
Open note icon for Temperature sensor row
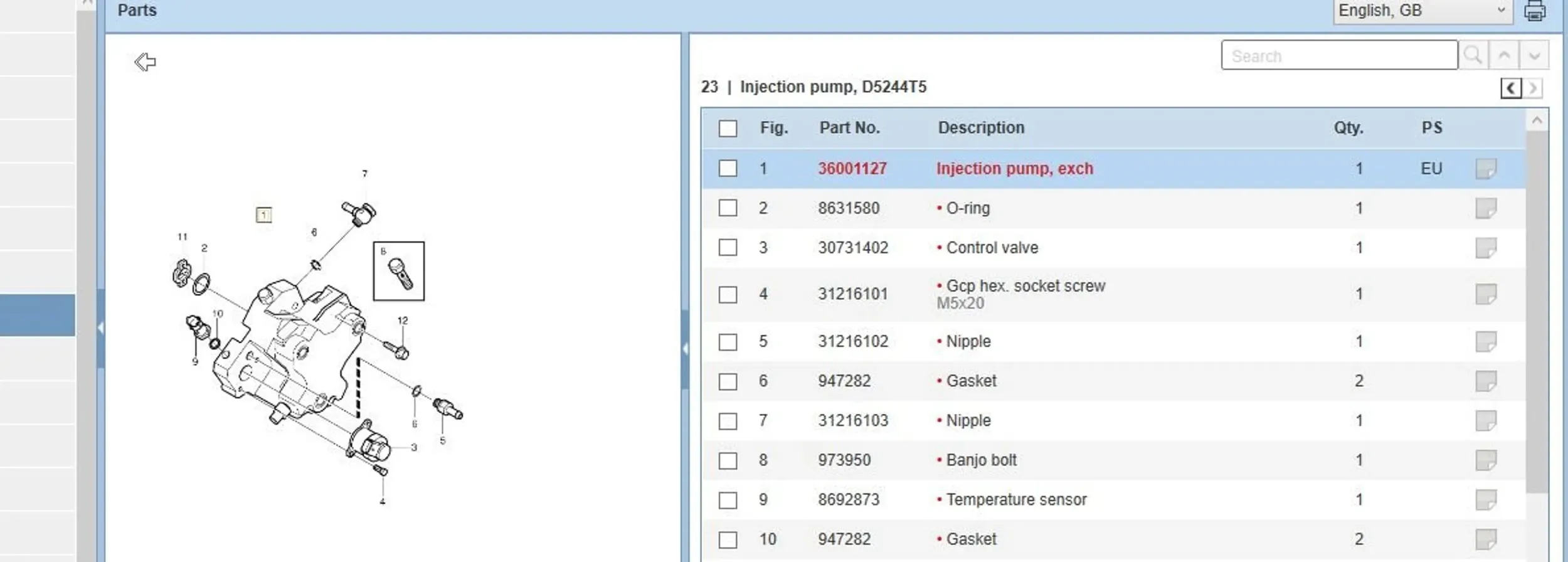pos(1485,500)
